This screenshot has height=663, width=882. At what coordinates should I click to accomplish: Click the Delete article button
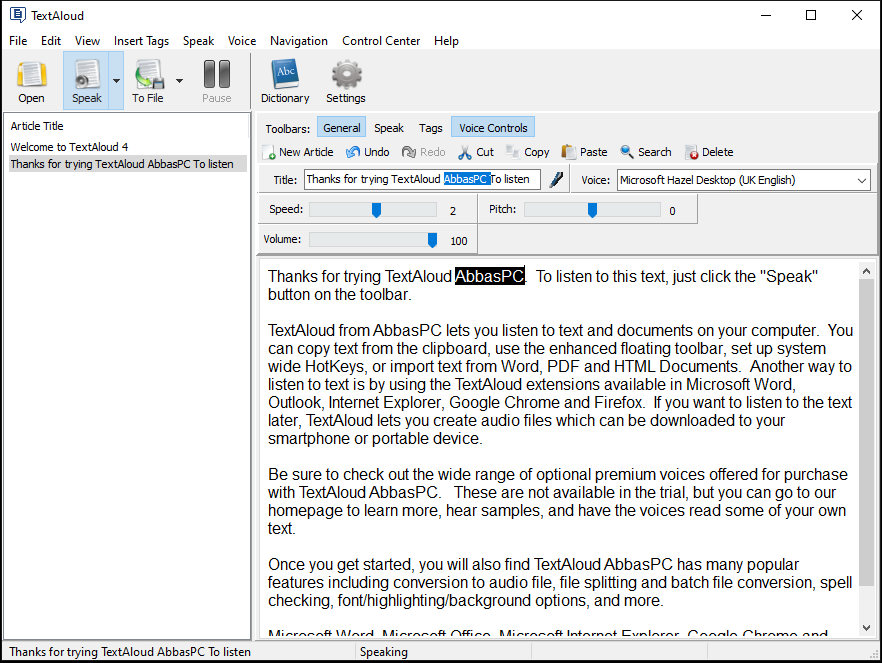pyautogui.click(x=709, y=152)
